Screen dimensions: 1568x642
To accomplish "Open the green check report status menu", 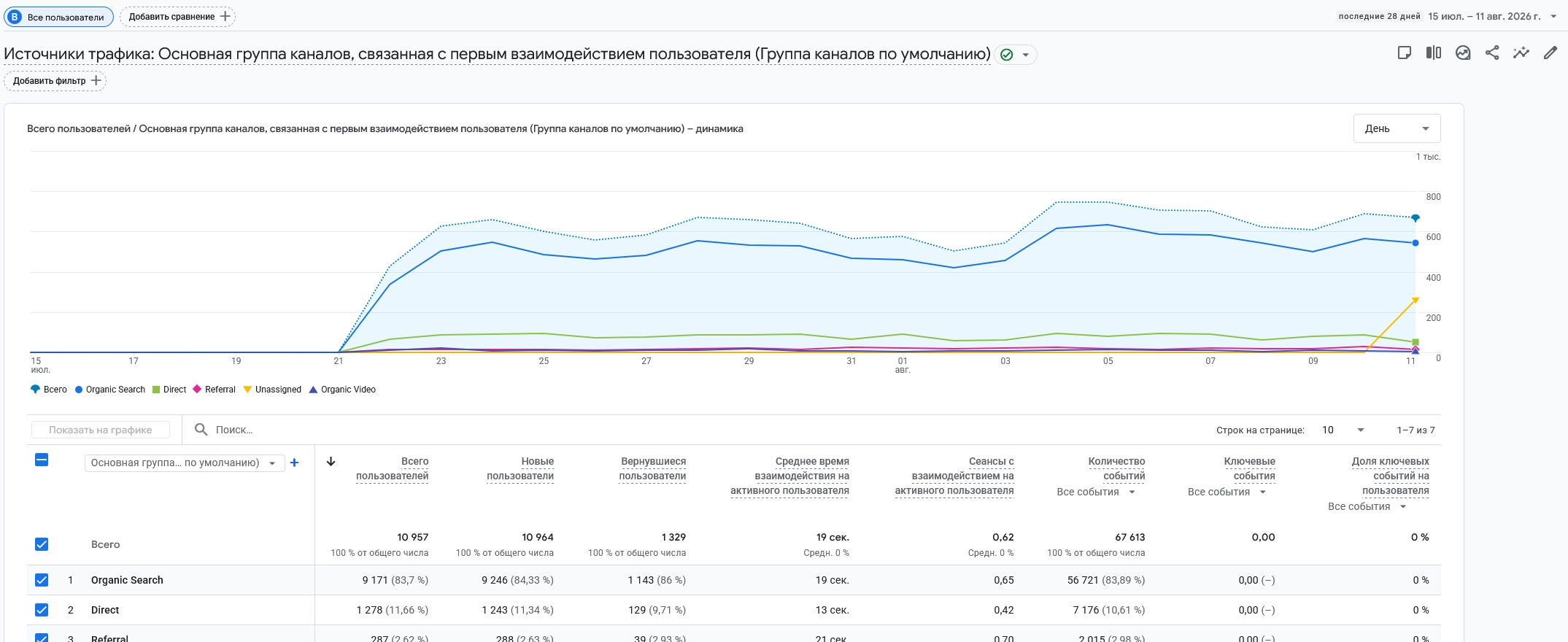I will (1015, 55).
